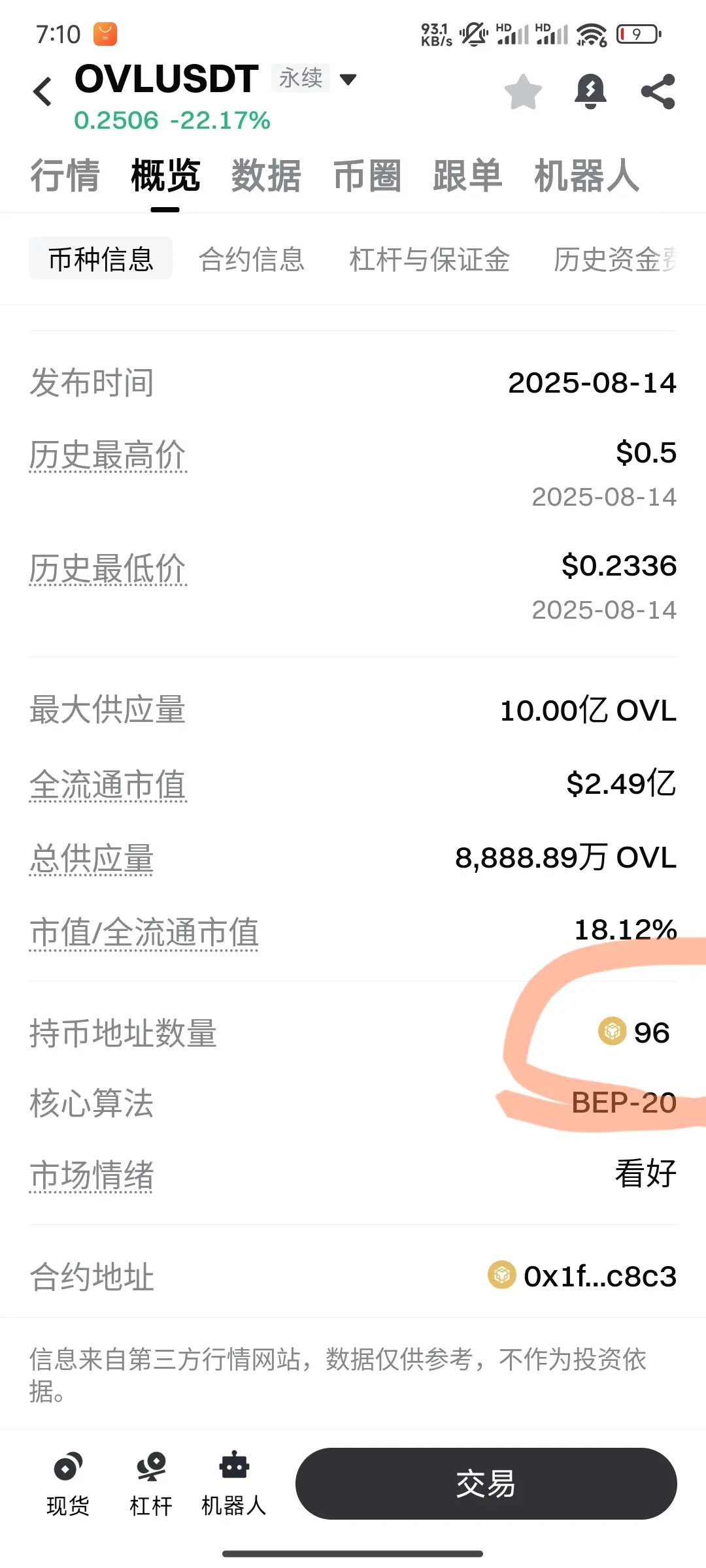Tap the back arrow icon

point(42,91)
